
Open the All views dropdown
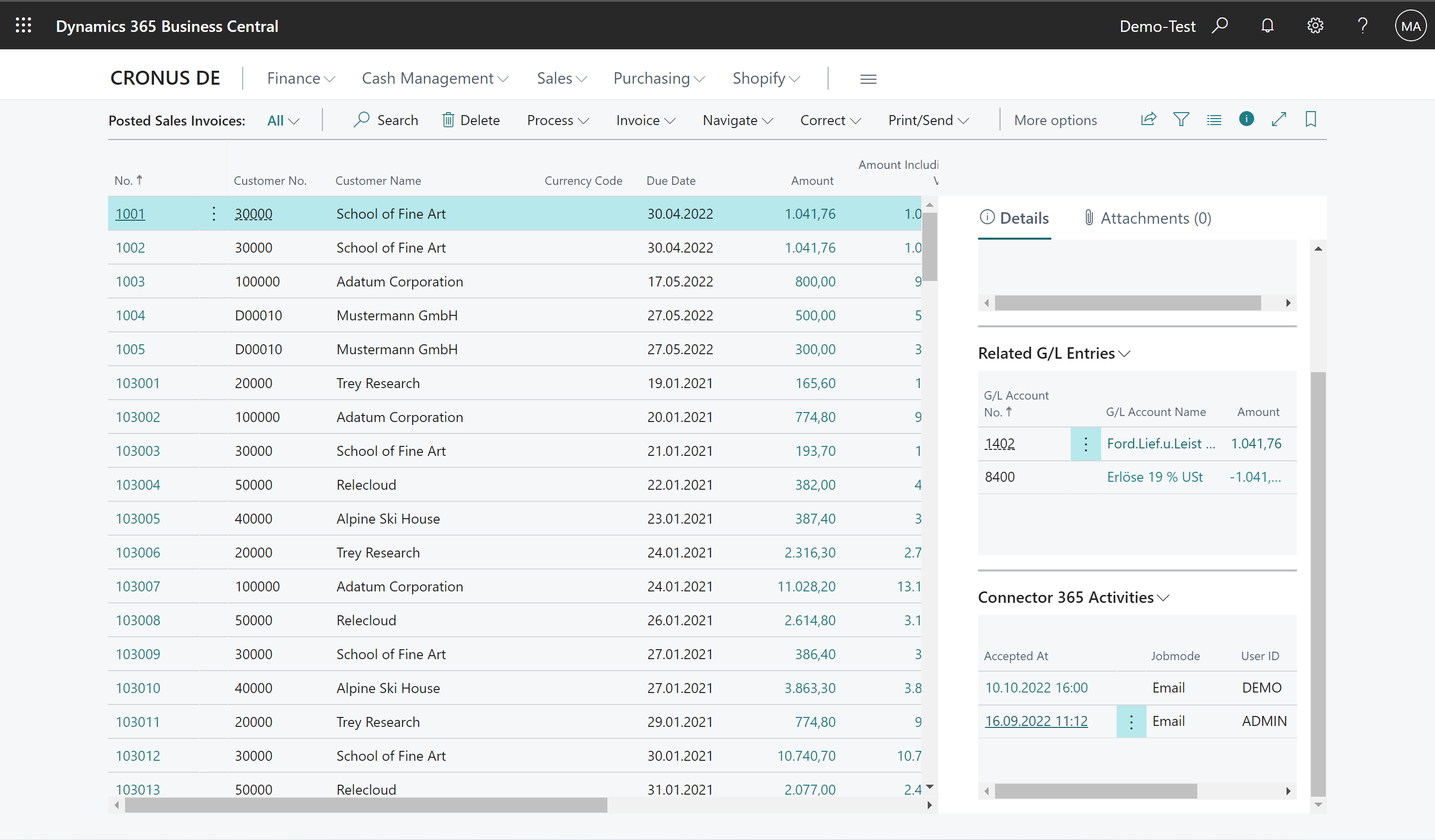[283, 121]
